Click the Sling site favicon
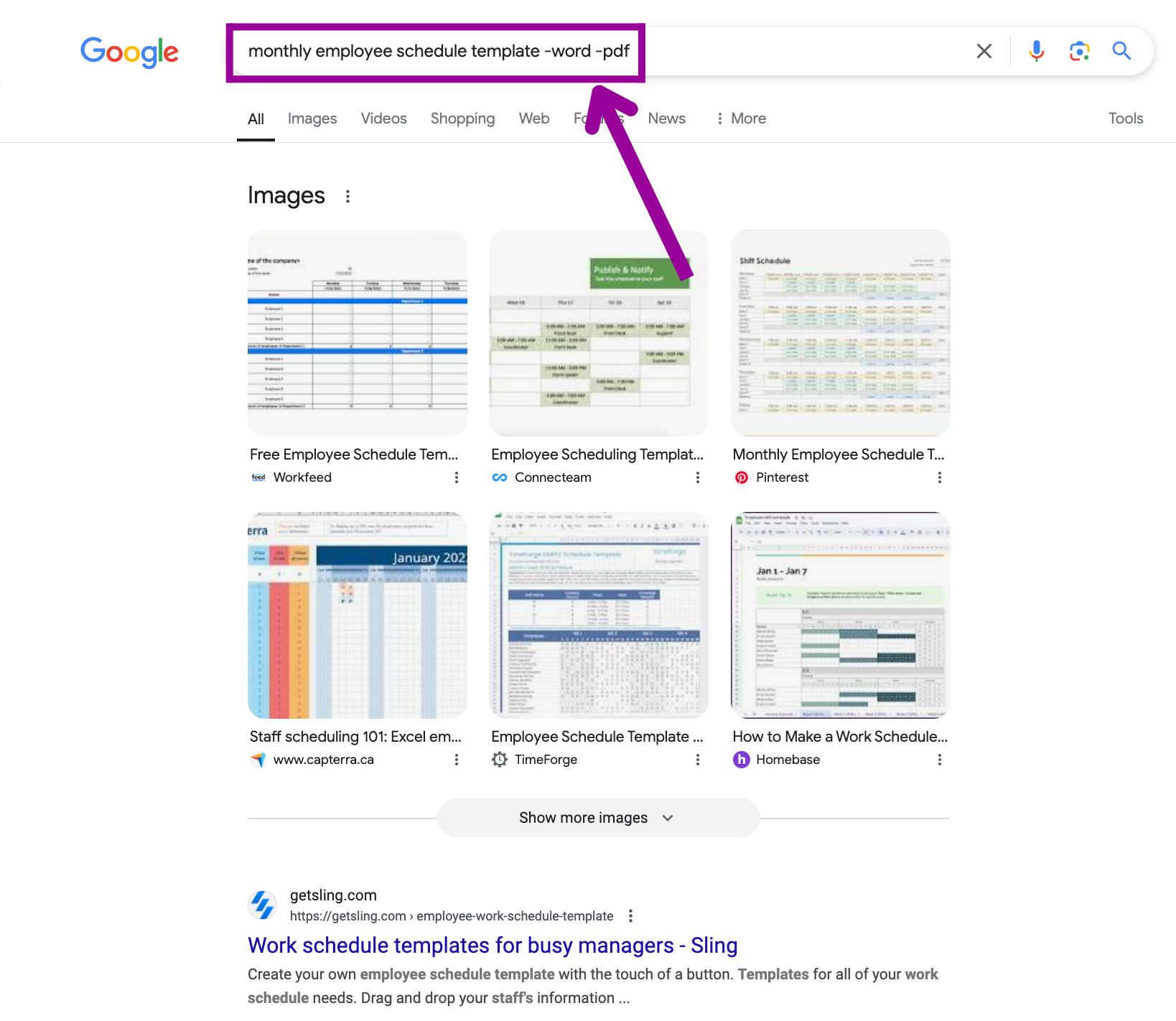Image resolution: width=1176 pixels, height=1021 pixels. click(x=262, y=905)
